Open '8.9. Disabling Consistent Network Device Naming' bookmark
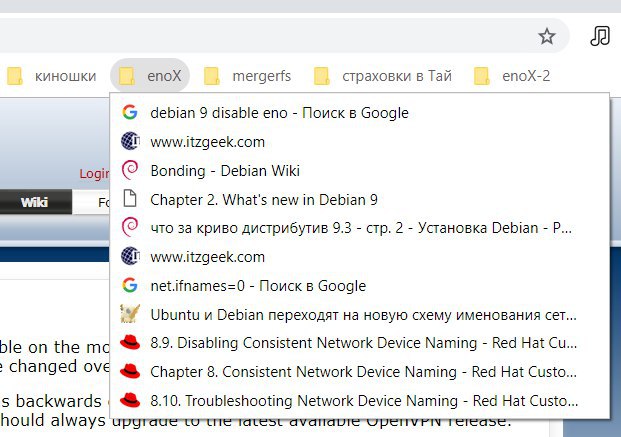 tap(360, 343)
